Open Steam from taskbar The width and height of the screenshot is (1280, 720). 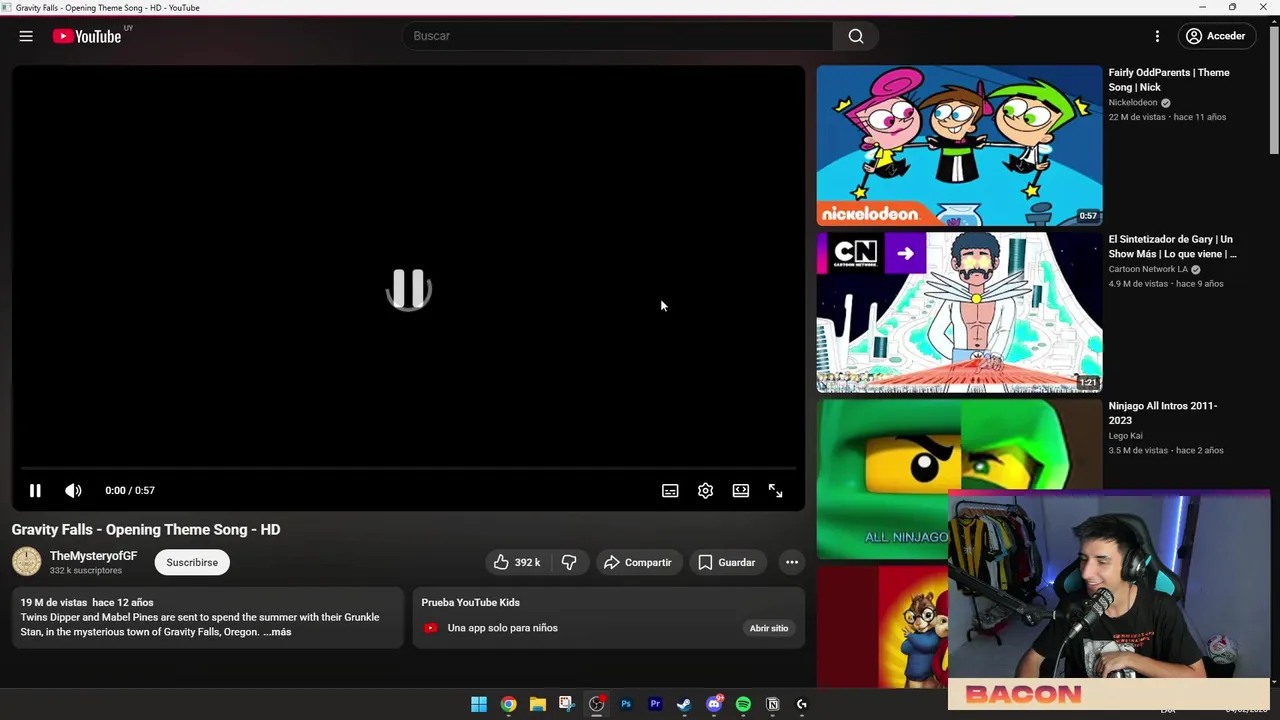(x=684, y=704)
